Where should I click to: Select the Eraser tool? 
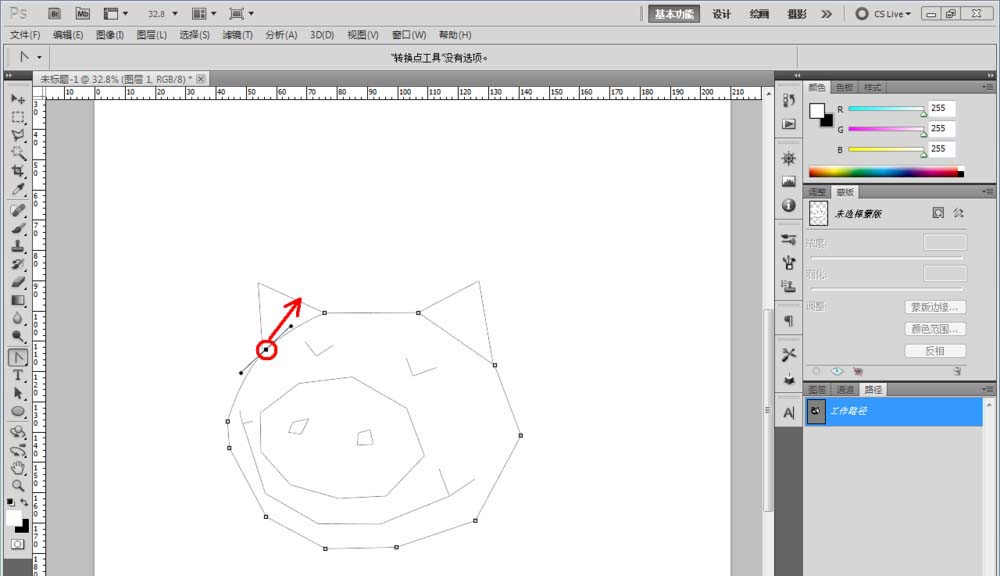(18, 282)
